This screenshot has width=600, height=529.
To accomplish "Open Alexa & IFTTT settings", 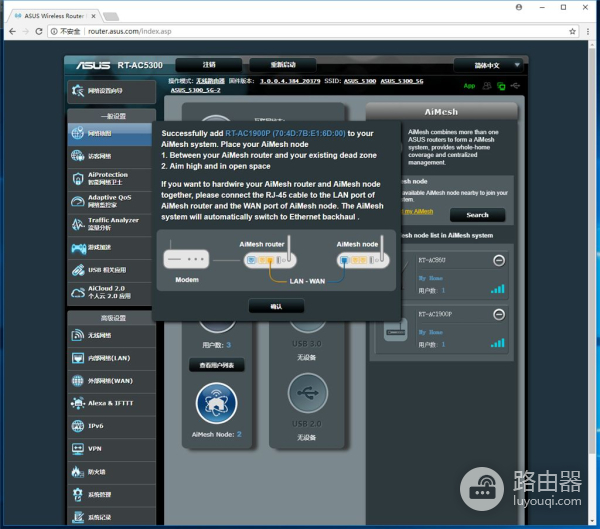I will [112, 403].
